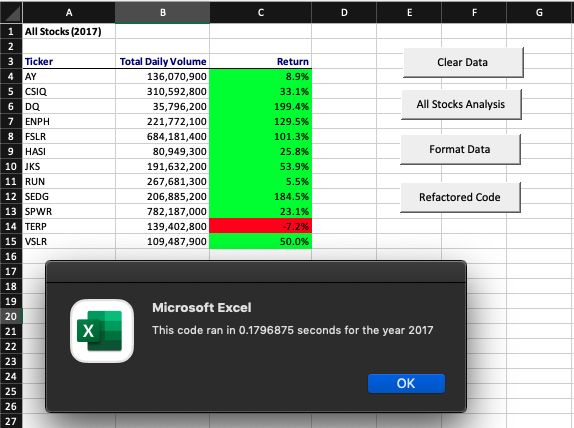This screenshot has height=428, width=574.
Task: Select the VSLR ticker cell
Action: 69,242
